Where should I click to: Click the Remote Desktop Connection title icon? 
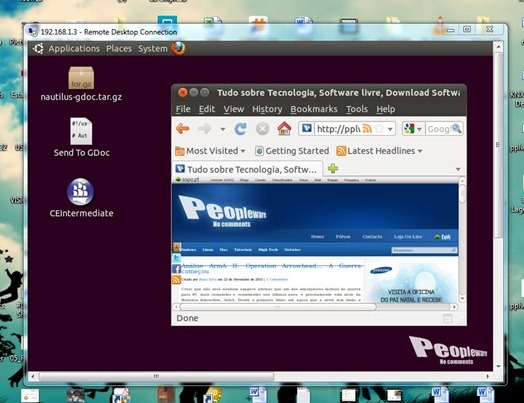click(x=32, y=32)
